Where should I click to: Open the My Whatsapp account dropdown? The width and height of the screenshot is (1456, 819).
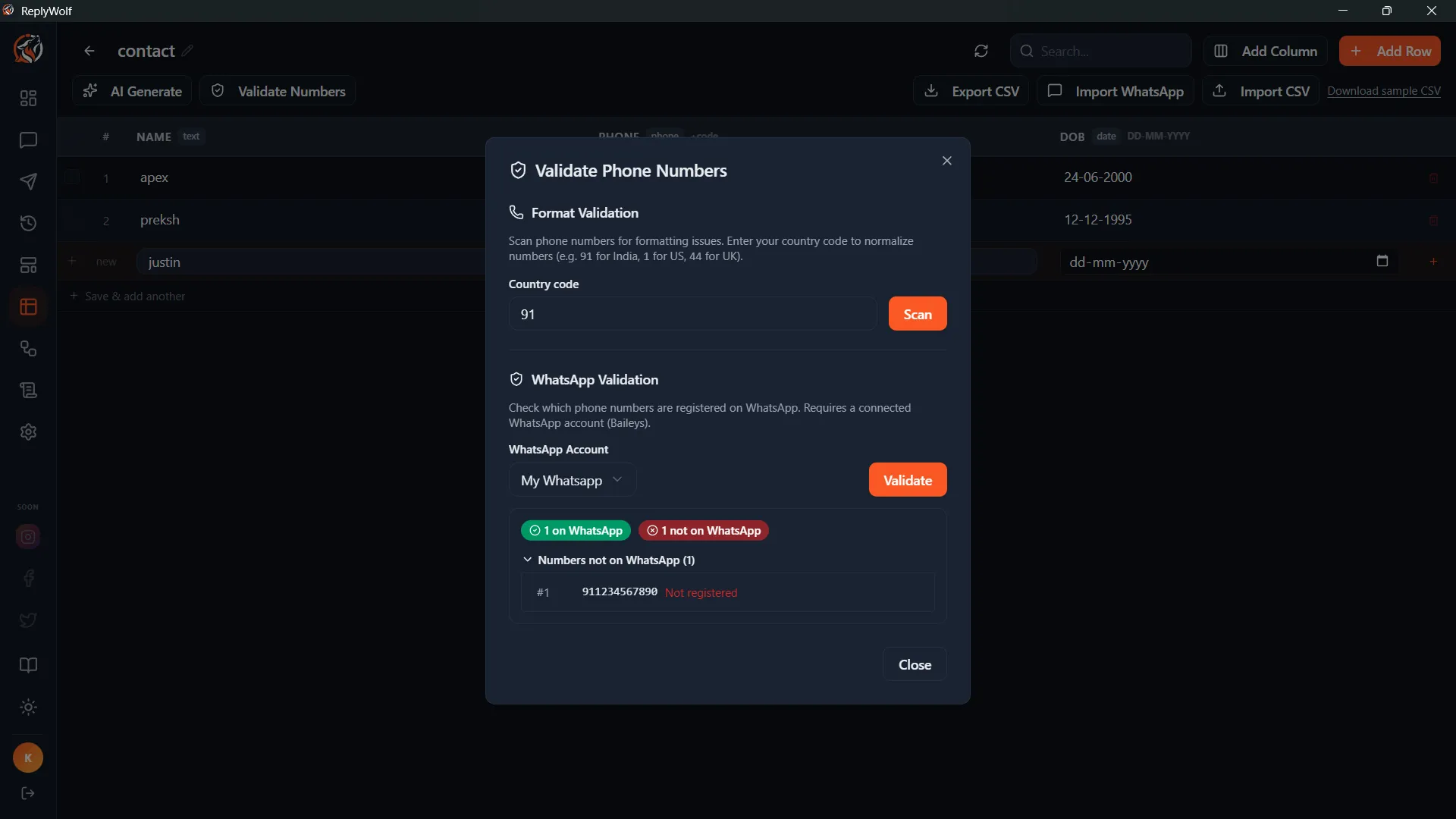pyautogui.click(x=572, y=480)
